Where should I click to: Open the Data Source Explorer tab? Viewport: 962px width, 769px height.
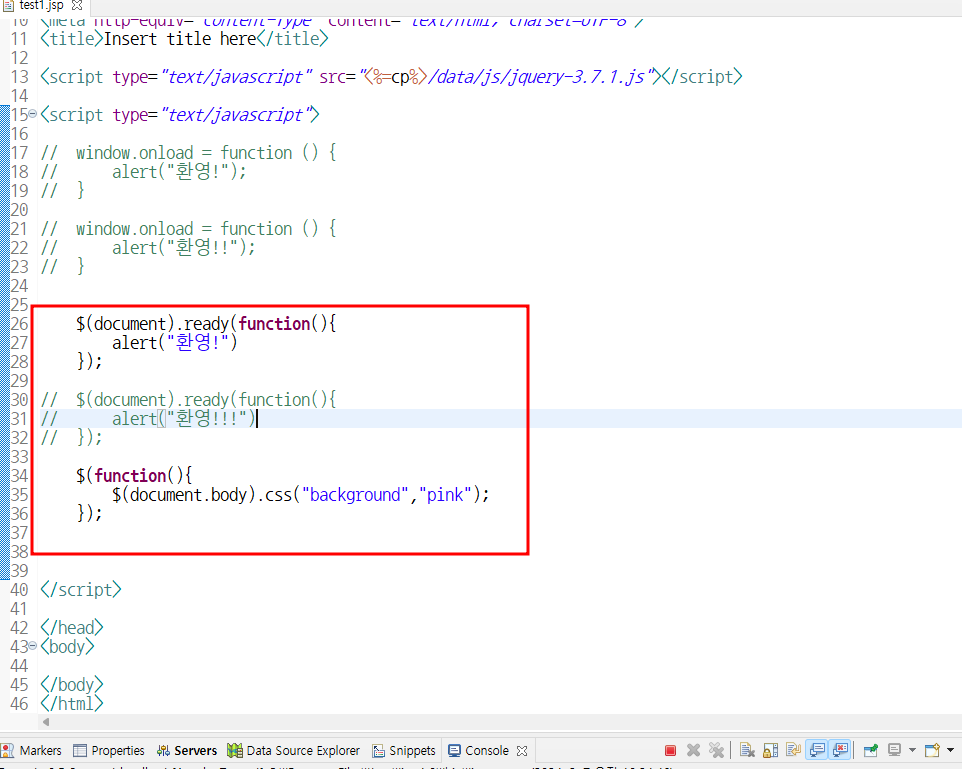[x=303, y=751]
